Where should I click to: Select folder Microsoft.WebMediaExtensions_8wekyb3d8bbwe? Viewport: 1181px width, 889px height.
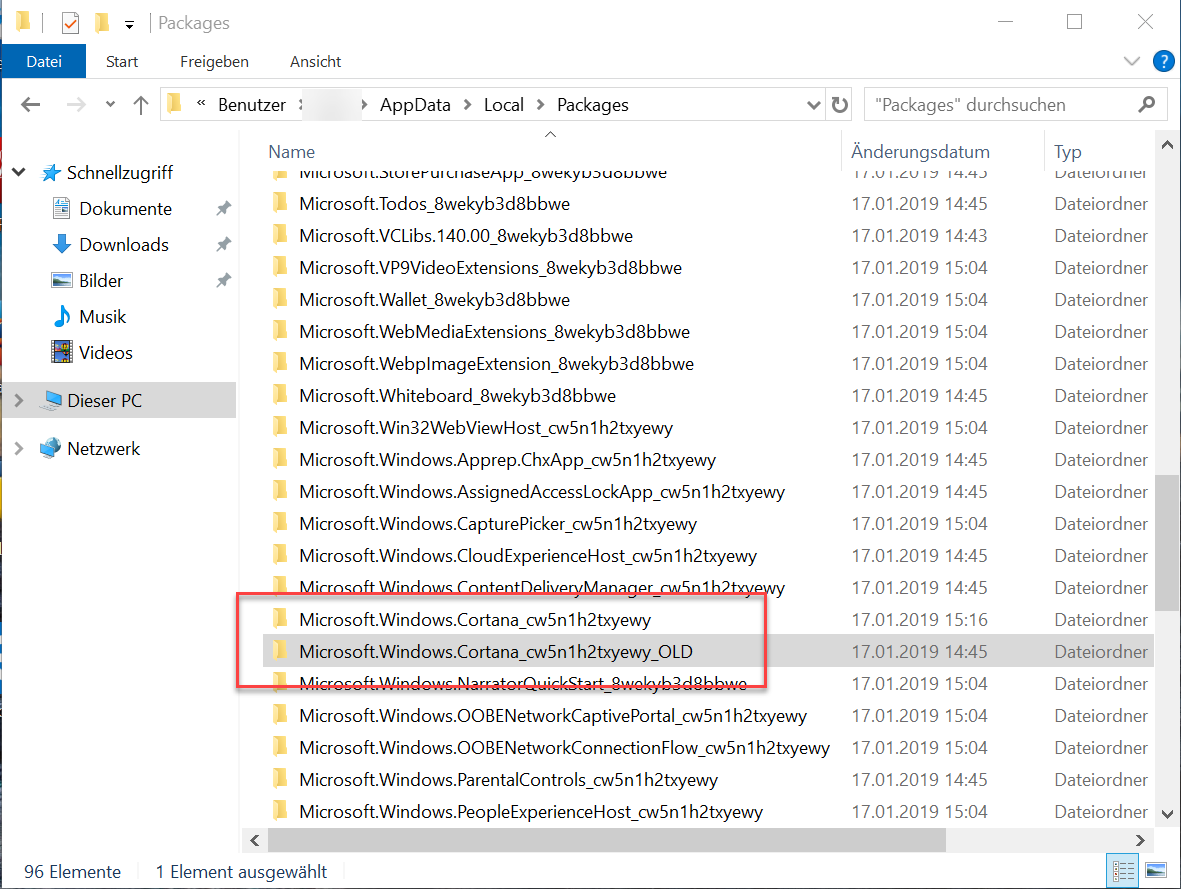tap(494, 332)
